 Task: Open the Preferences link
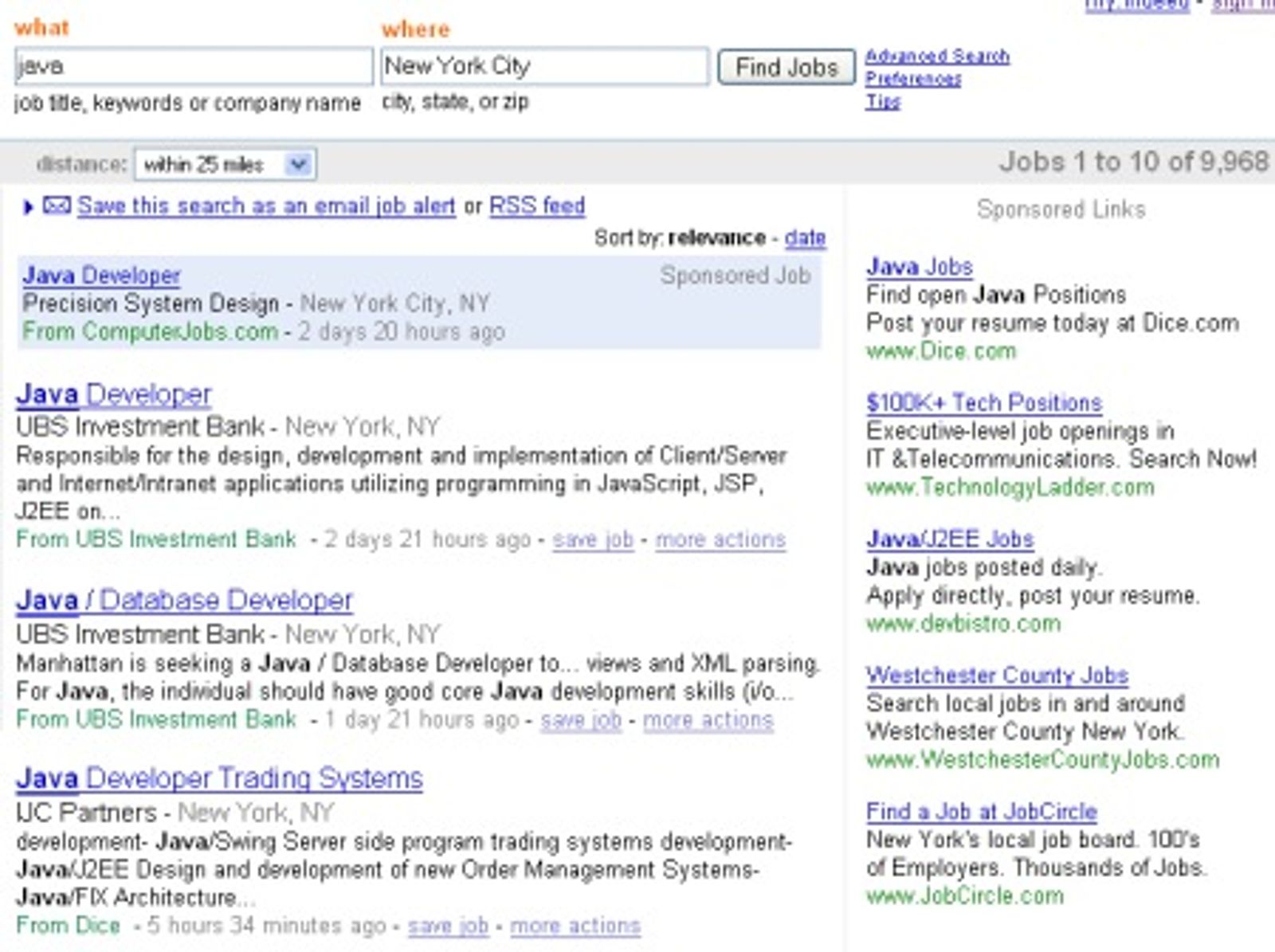coord(913,78)
